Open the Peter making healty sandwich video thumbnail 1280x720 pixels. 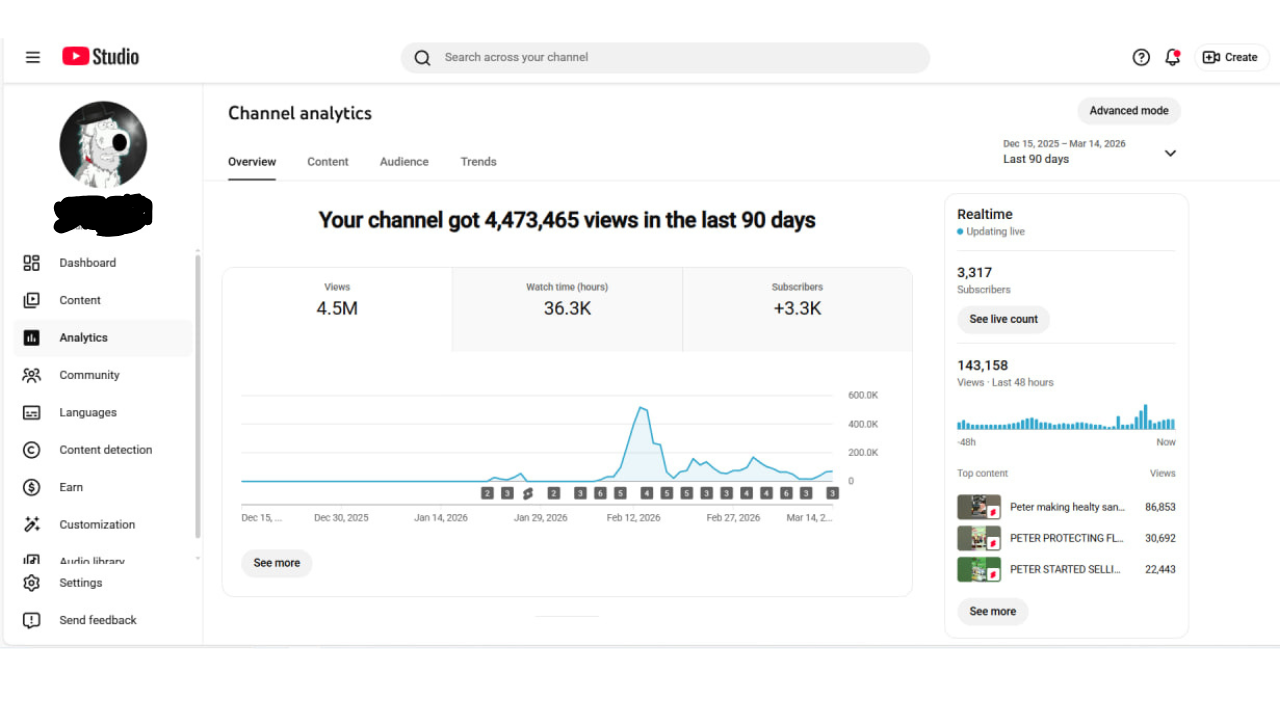[979, 507]
